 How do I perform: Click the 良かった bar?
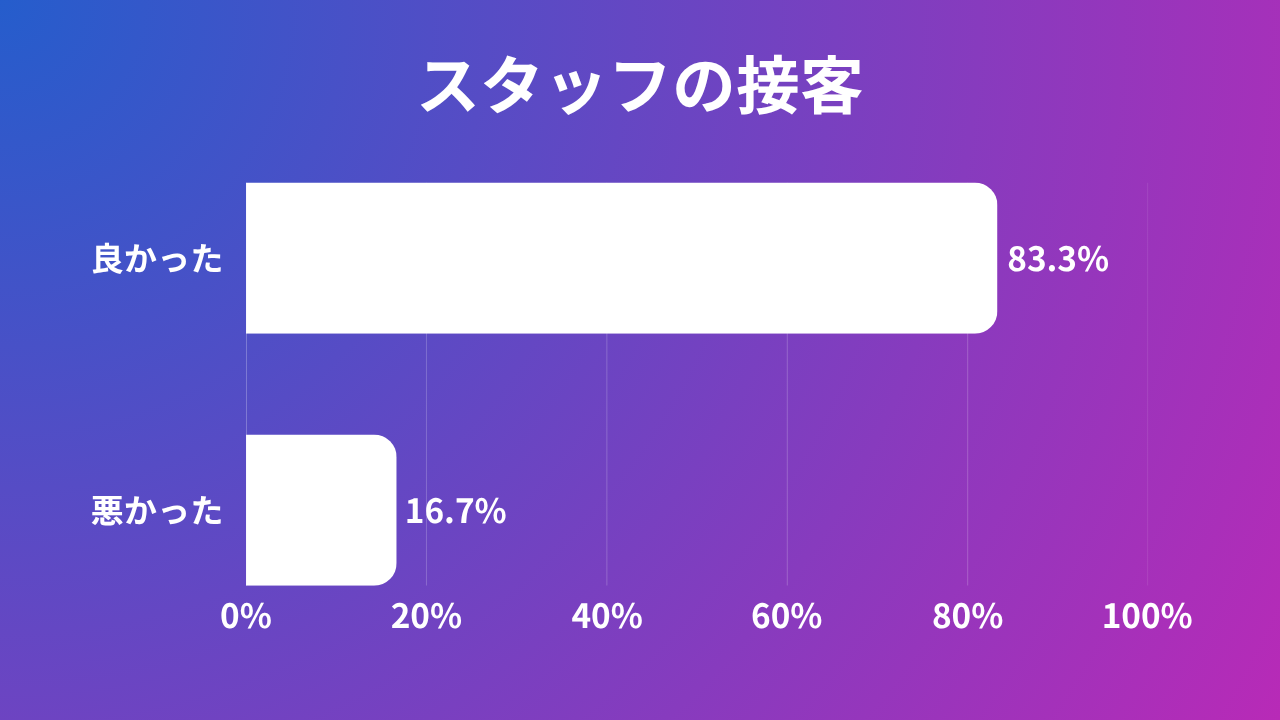[x=620, y=258]
